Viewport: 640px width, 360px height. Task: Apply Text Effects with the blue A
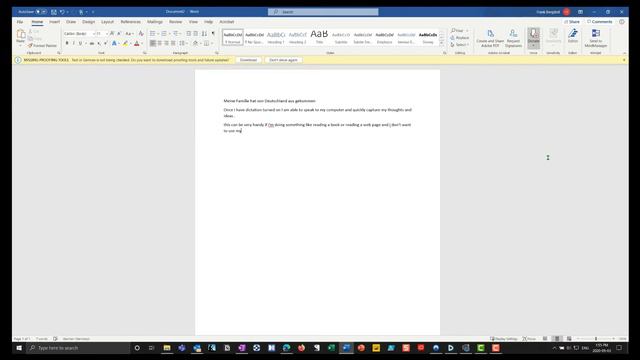pos(114,43)
